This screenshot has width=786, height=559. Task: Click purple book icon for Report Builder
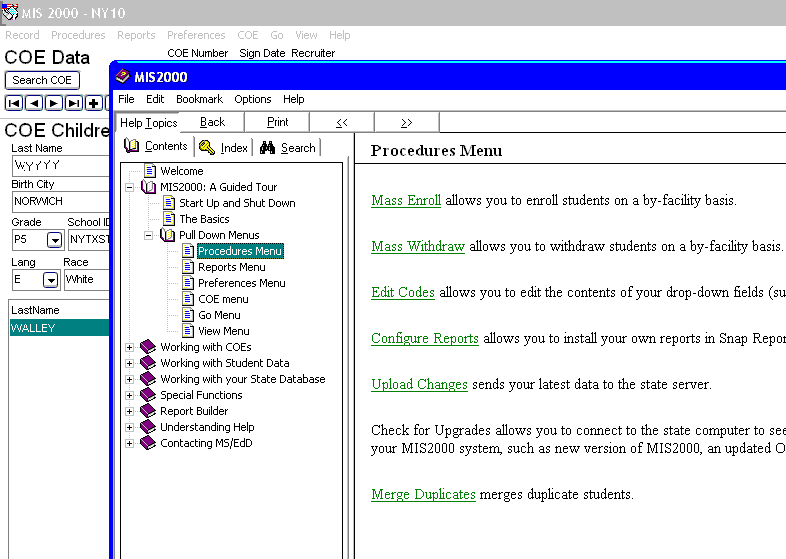tap(148, 411)
